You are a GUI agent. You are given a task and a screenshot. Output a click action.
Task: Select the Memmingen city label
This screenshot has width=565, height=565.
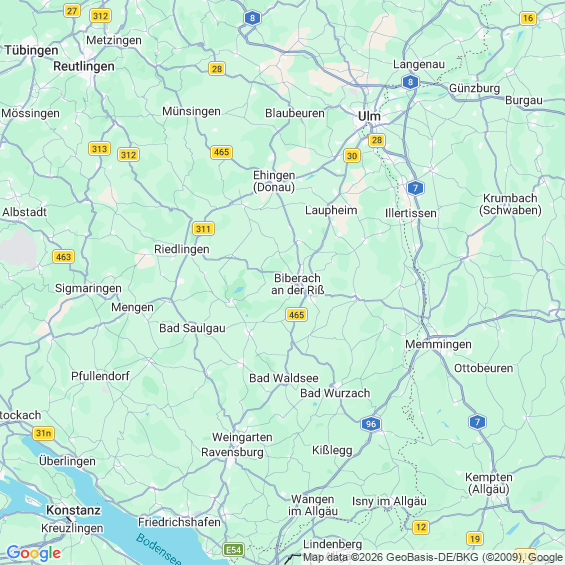click(438, 344)
